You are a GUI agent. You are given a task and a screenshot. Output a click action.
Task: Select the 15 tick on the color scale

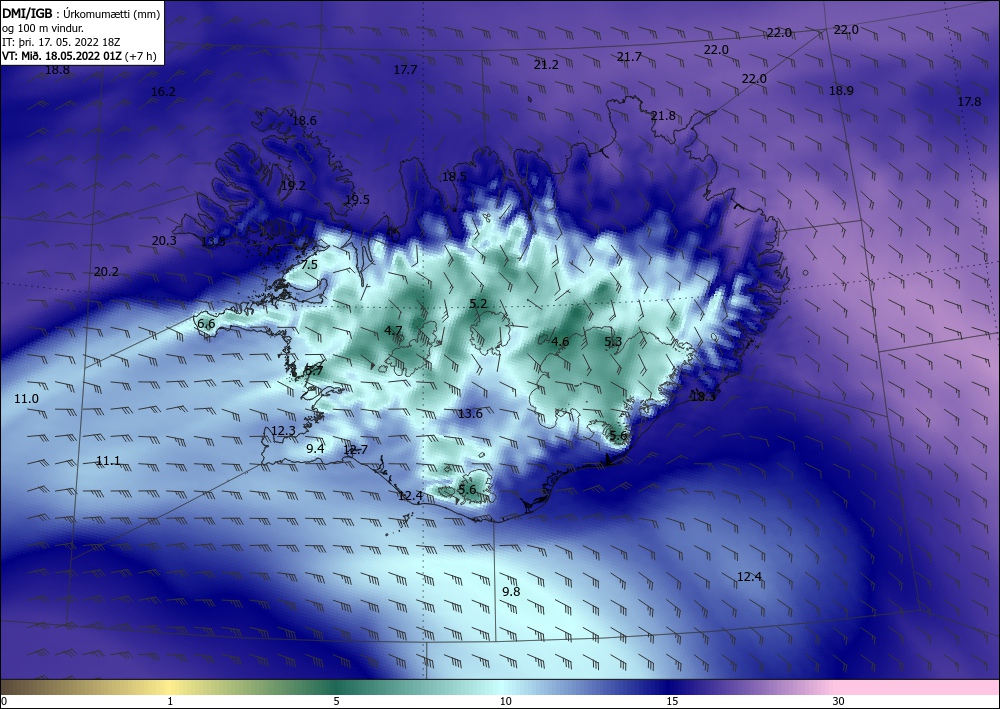pyautogui.click(x=672, y=701)
